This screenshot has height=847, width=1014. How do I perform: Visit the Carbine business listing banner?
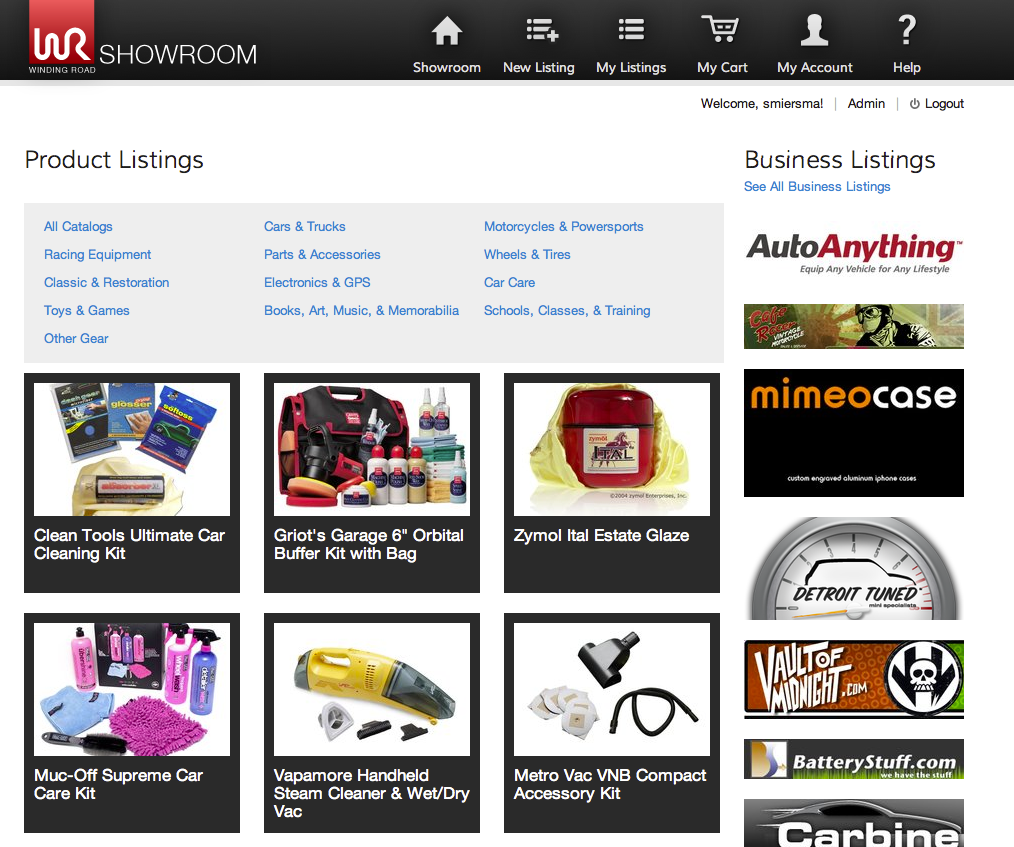pos(854,823)
